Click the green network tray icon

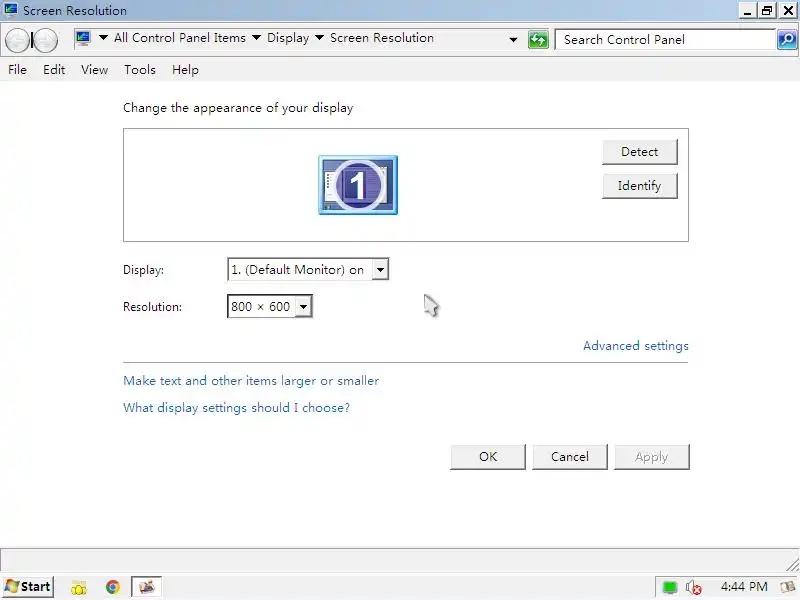point(669,587)
